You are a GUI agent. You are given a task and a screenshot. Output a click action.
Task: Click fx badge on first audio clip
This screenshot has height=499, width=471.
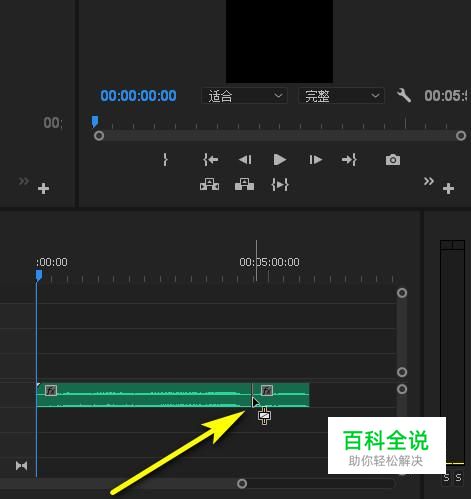pos(51,390)
